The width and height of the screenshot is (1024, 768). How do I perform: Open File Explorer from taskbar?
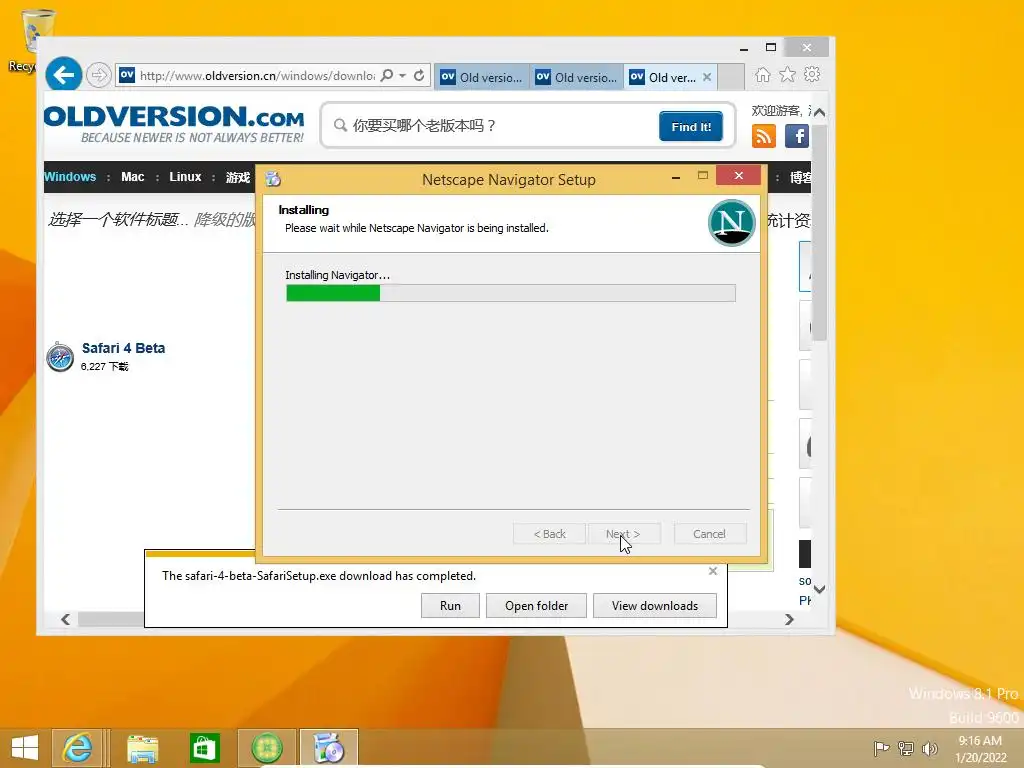[142, 748]
